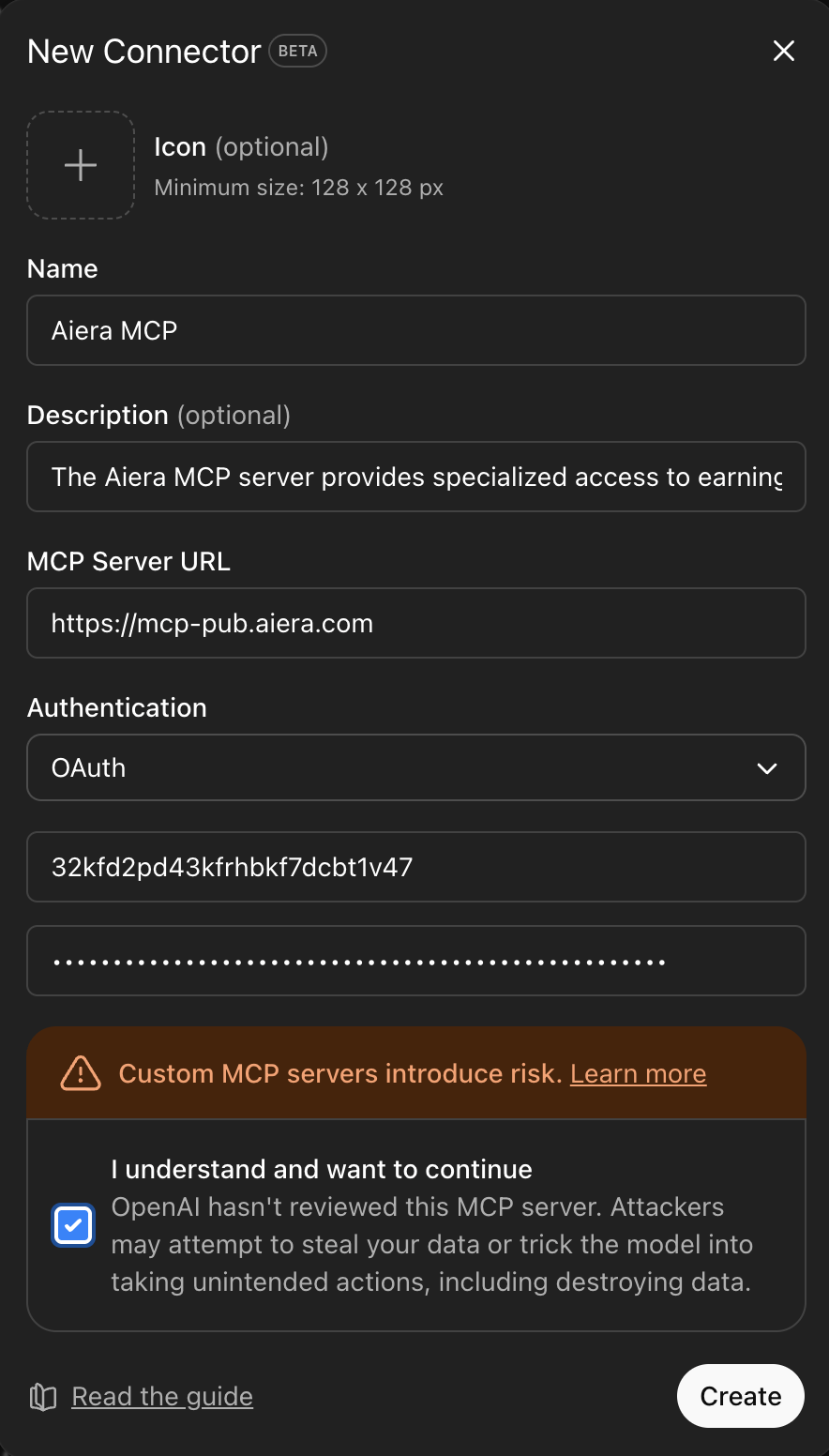Select the Name field containing Aiera MCP
Viewport: 829px width, 1456px height.
pos(415,330)
